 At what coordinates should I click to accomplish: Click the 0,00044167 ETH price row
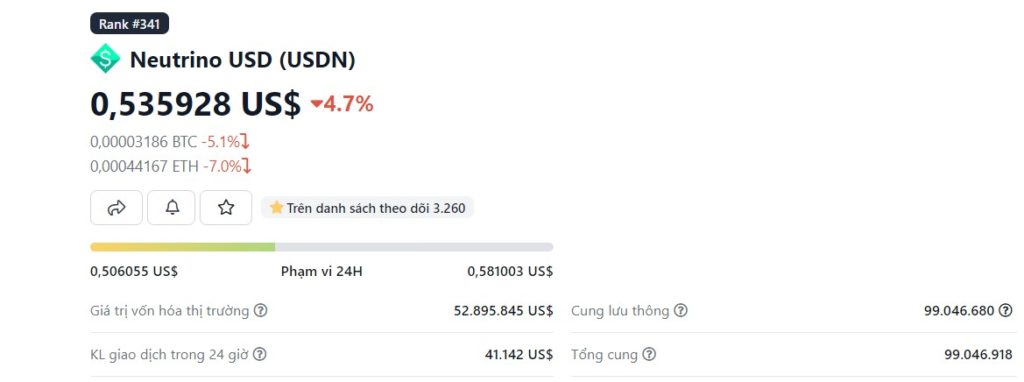[171, 166]
